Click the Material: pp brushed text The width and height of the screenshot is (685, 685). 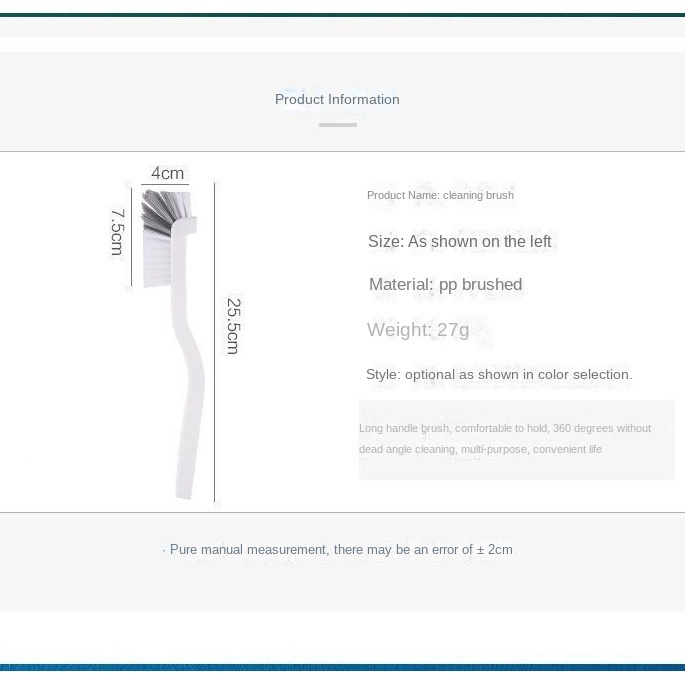tap(445, 284)
